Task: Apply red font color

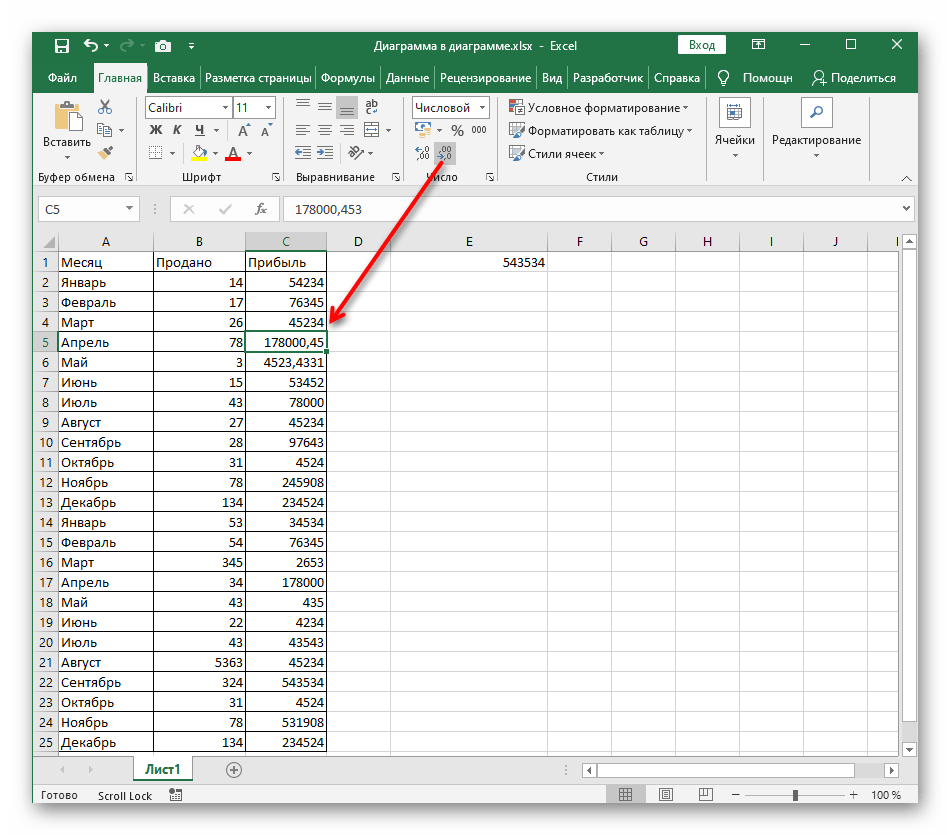Action: (x=233, y=153)
